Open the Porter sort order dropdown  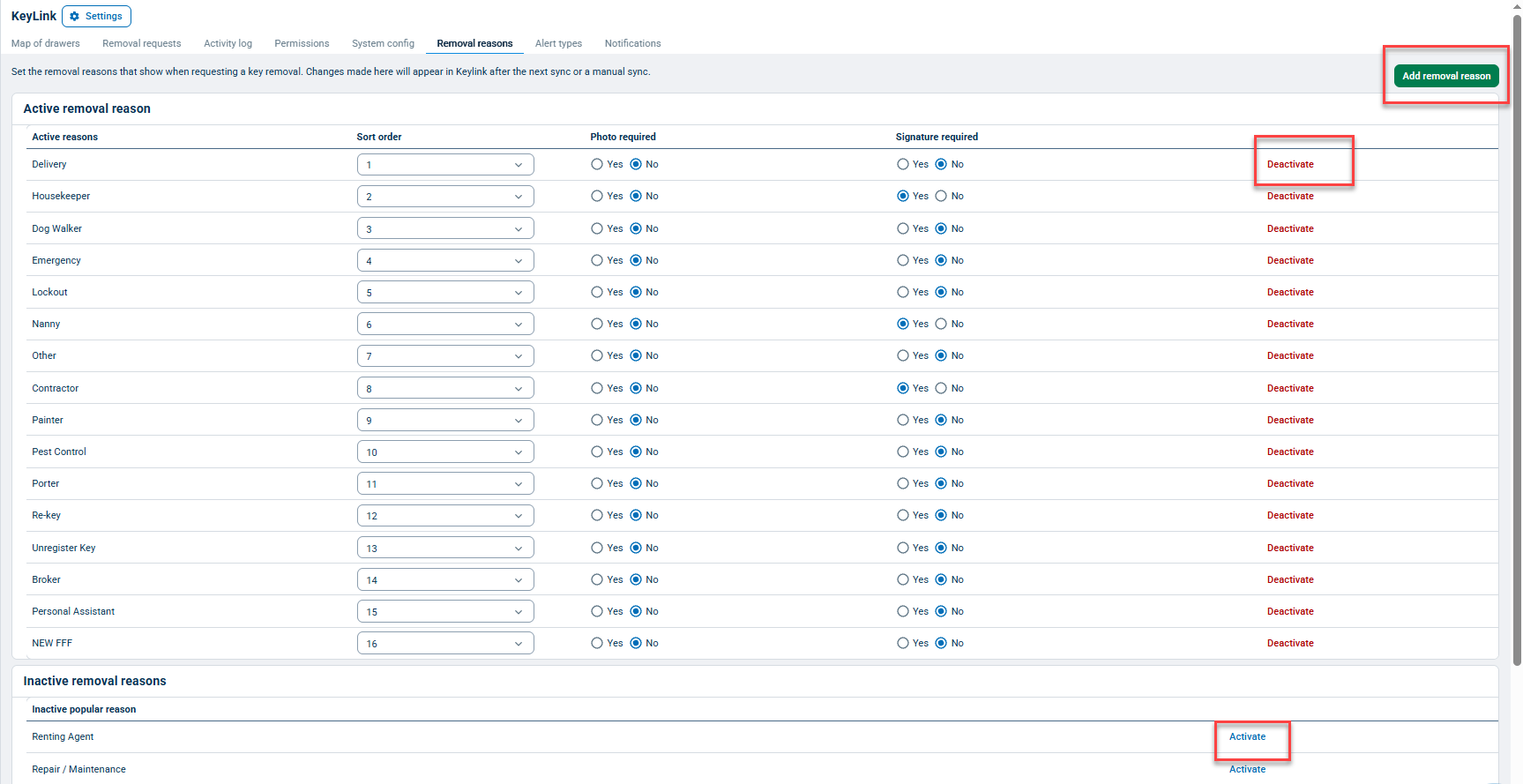tap(445, 483)
